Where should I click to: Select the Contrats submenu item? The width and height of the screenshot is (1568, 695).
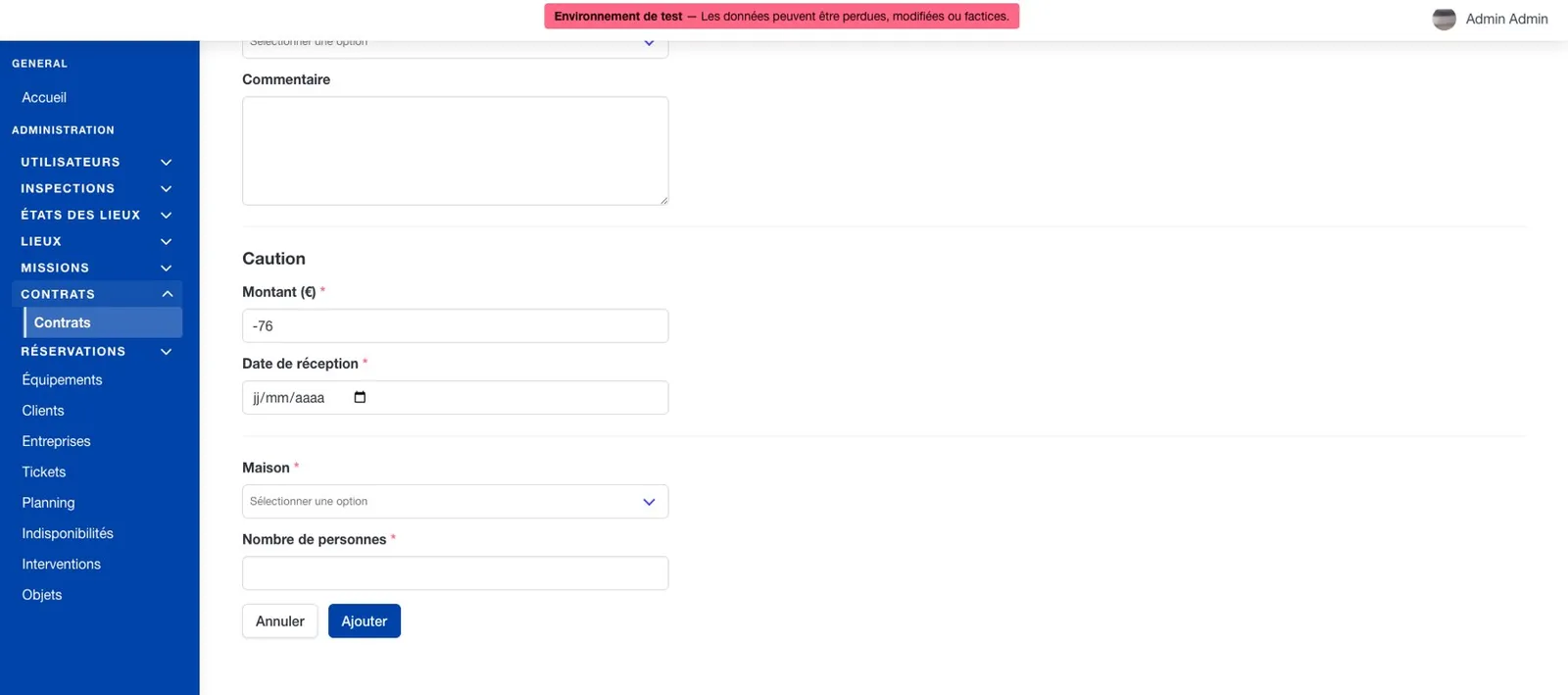pos(103,323)
